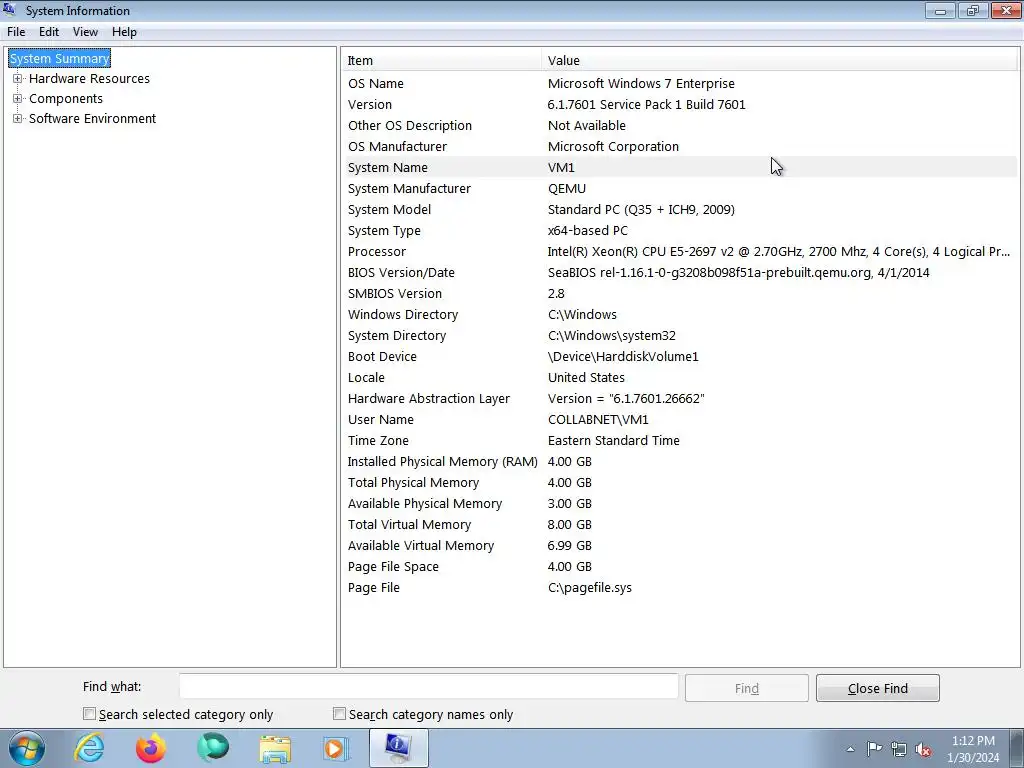Select the System Directory row
Screen dimensions: 1024x768
[680, 335]
